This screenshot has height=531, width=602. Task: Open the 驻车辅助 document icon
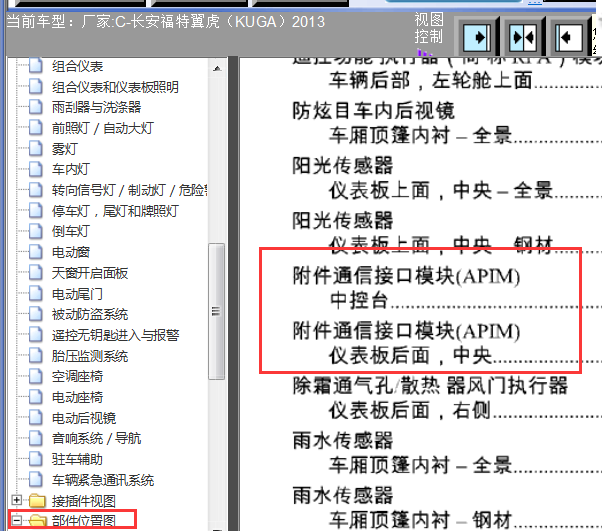(36, 459)
